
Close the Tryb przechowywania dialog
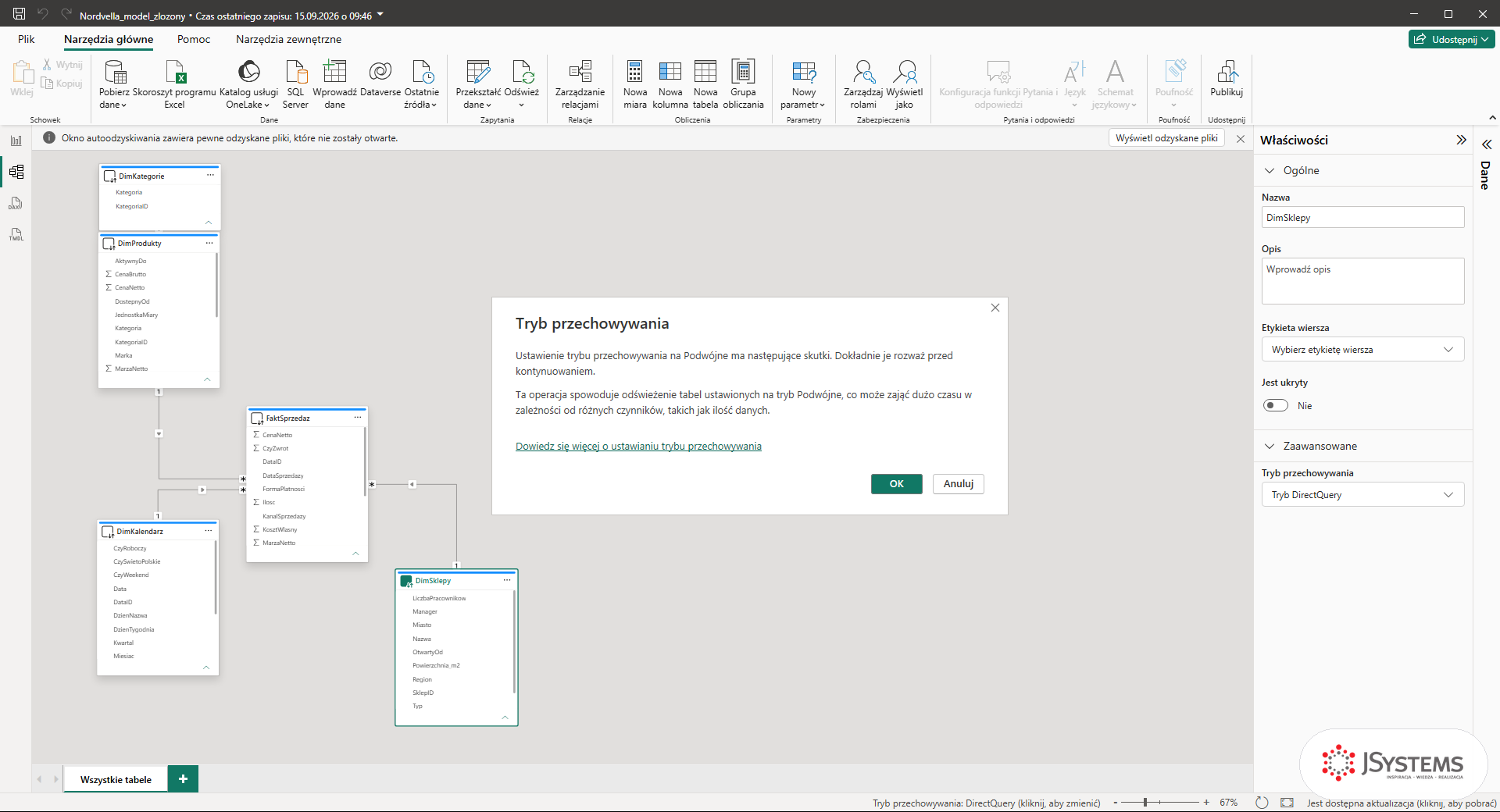(x=995, y=308)
